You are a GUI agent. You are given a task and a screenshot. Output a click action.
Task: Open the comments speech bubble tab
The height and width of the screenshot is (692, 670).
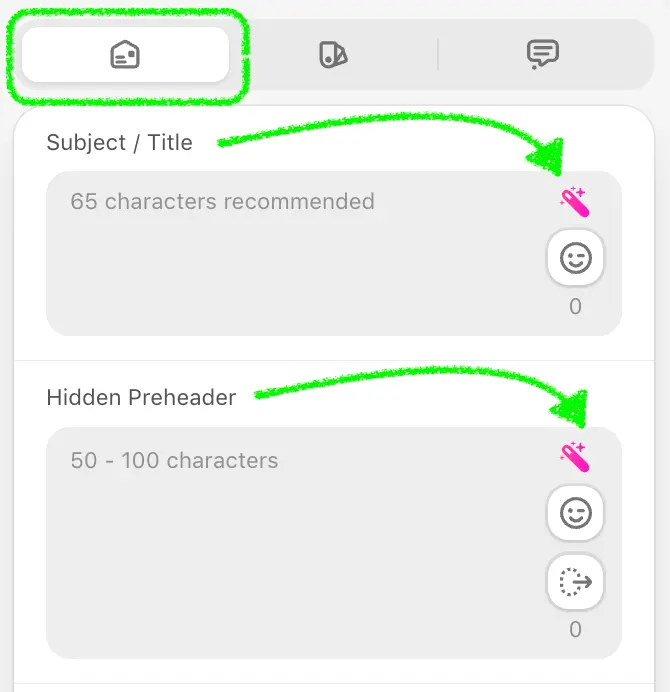click(542, 54)
